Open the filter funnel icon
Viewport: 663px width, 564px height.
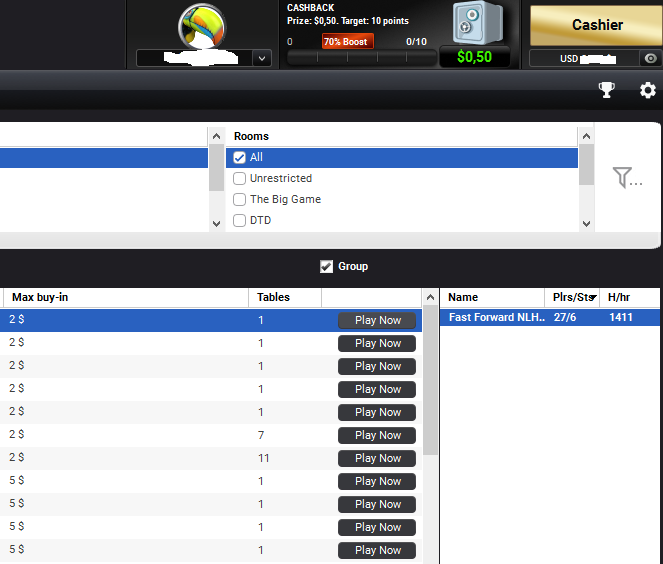click(626, 178)
